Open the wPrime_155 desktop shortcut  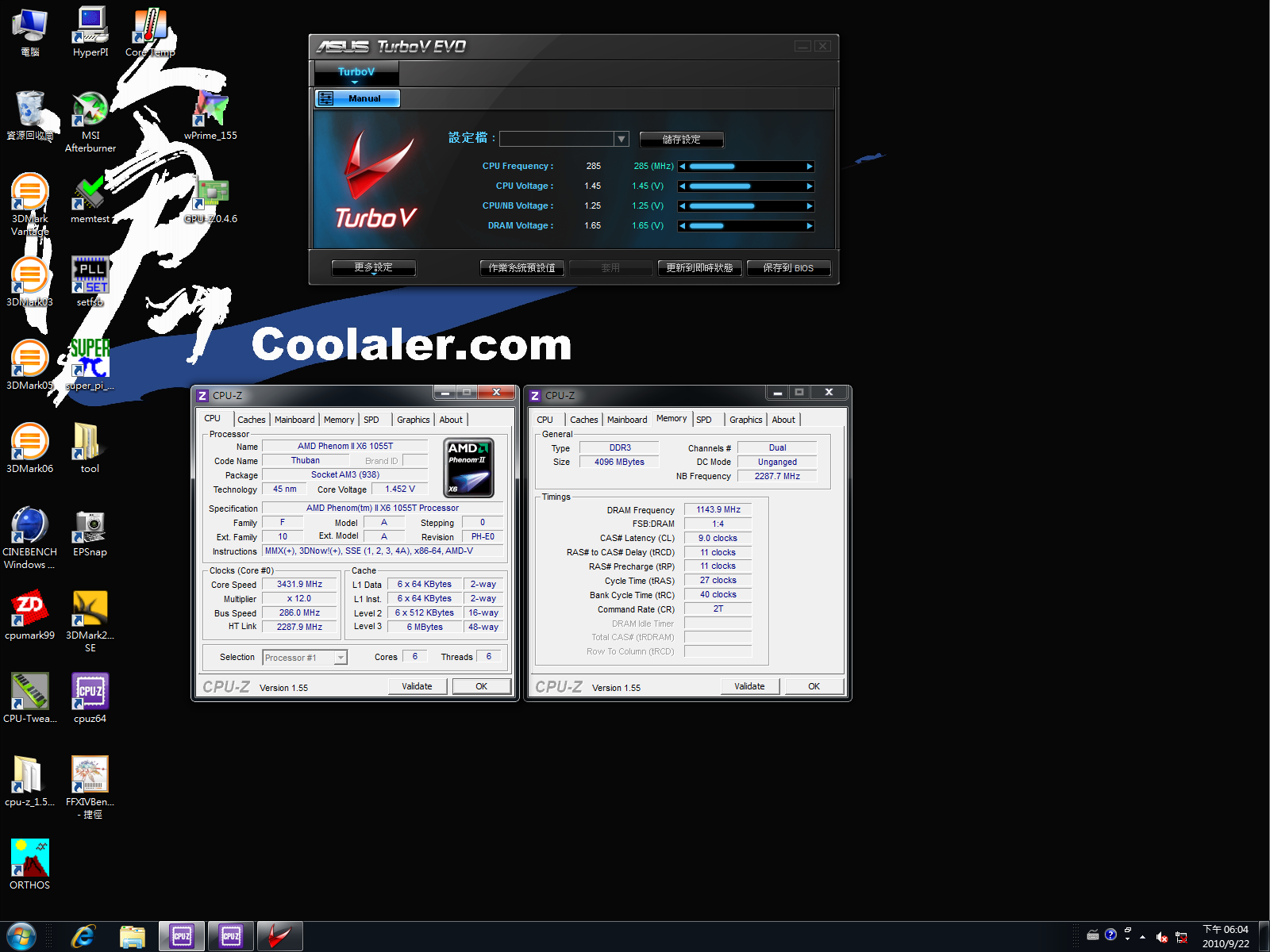210,115
